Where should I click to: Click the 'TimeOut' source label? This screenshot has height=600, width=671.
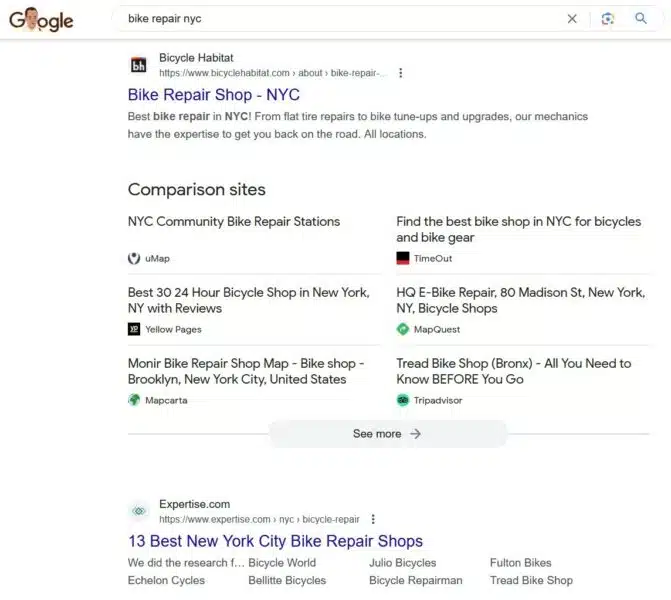[x=433, y=258]
